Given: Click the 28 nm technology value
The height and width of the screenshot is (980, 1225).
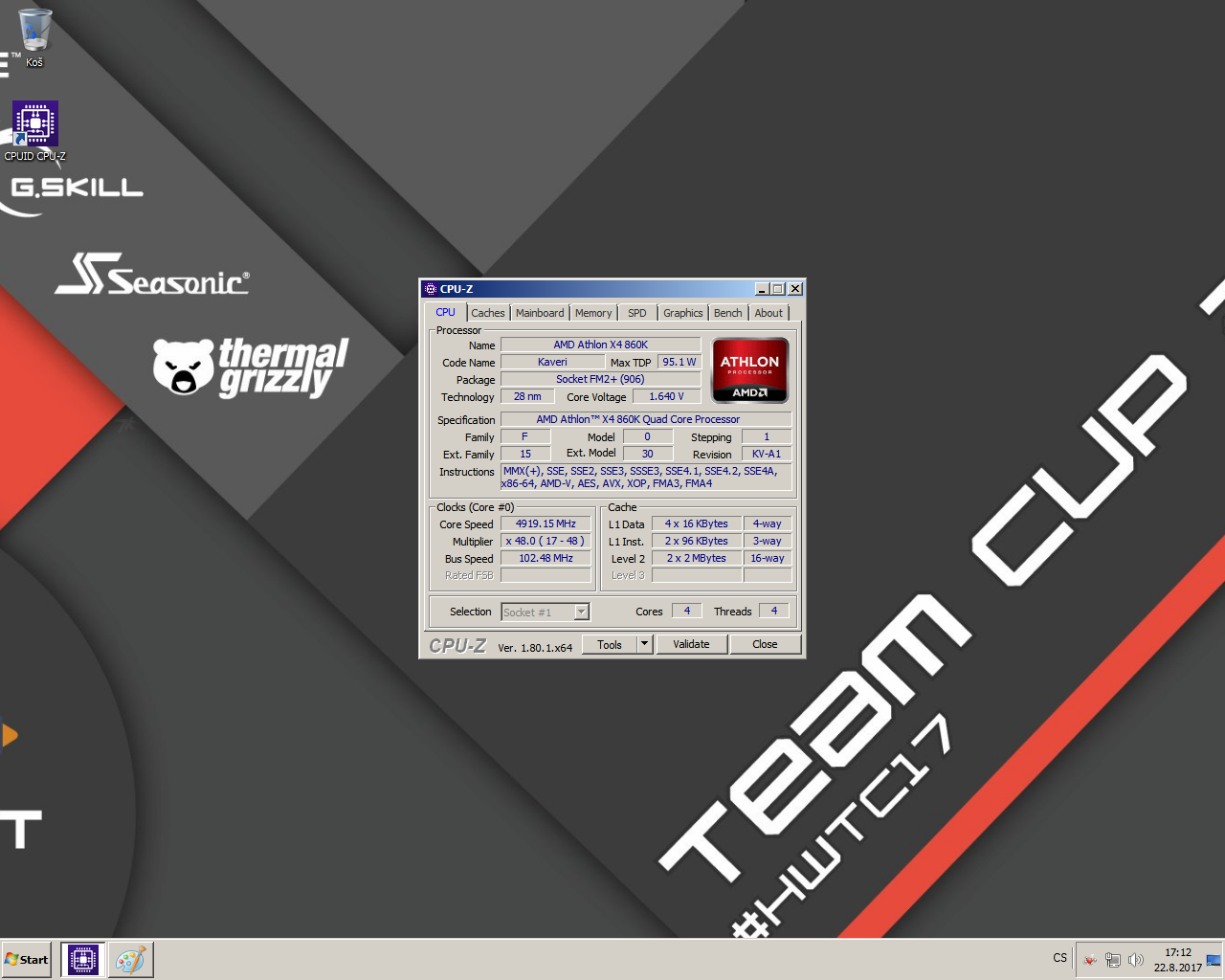Looking at the screenshot, I should pos(527,396).
